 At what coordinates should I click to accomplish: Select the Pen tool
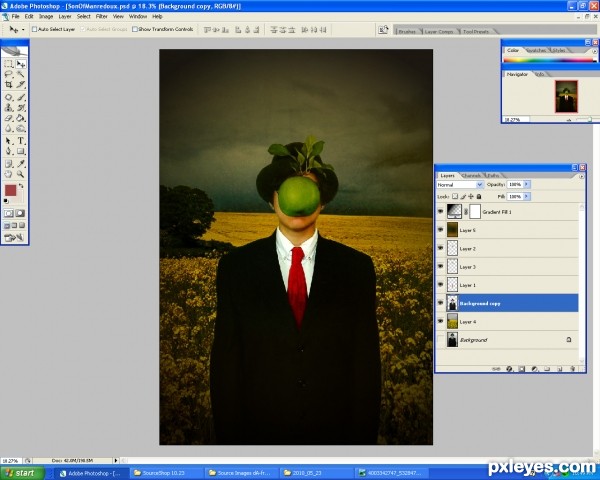click(9, 152)
